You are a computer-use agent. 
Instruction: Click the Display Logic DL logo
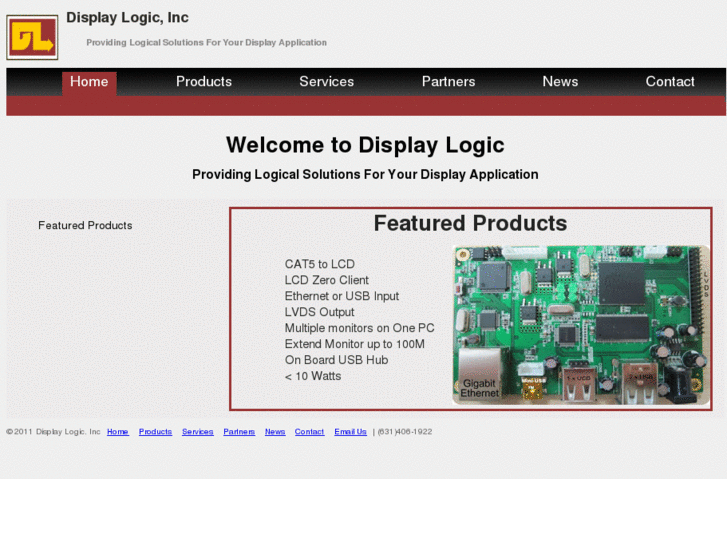tap(32, 37)
